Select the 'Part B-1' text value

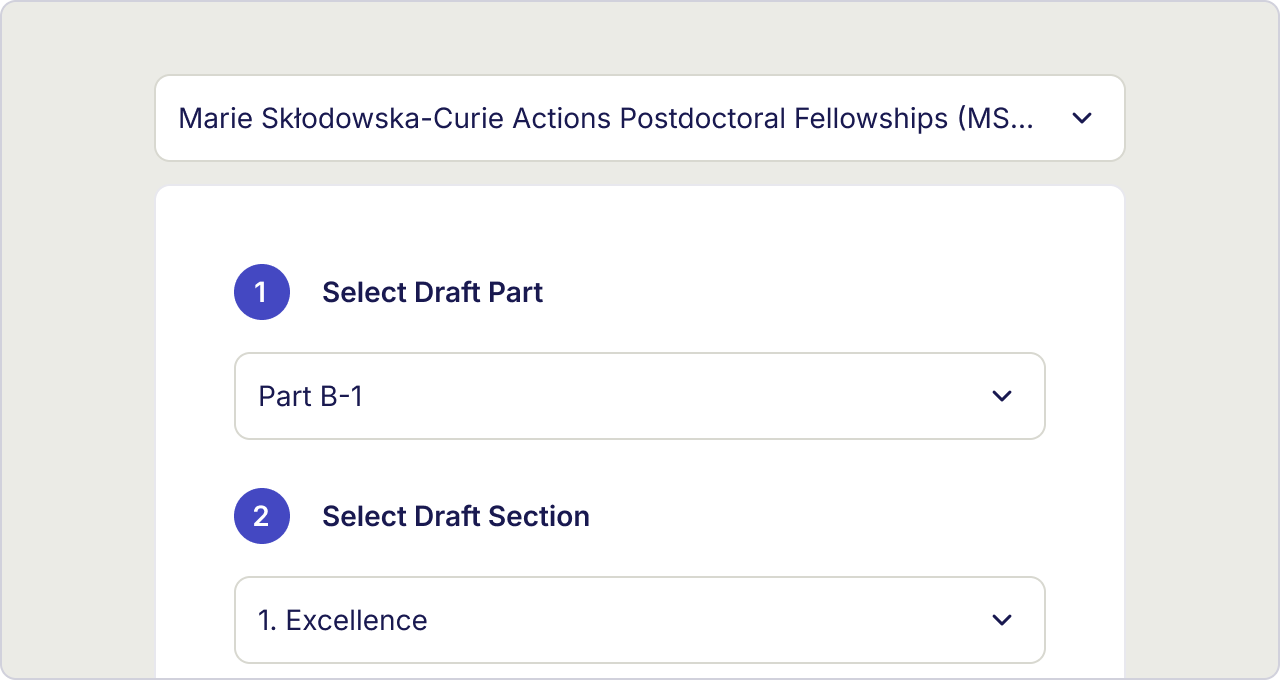pyautogui.click(x=311, y=396)
